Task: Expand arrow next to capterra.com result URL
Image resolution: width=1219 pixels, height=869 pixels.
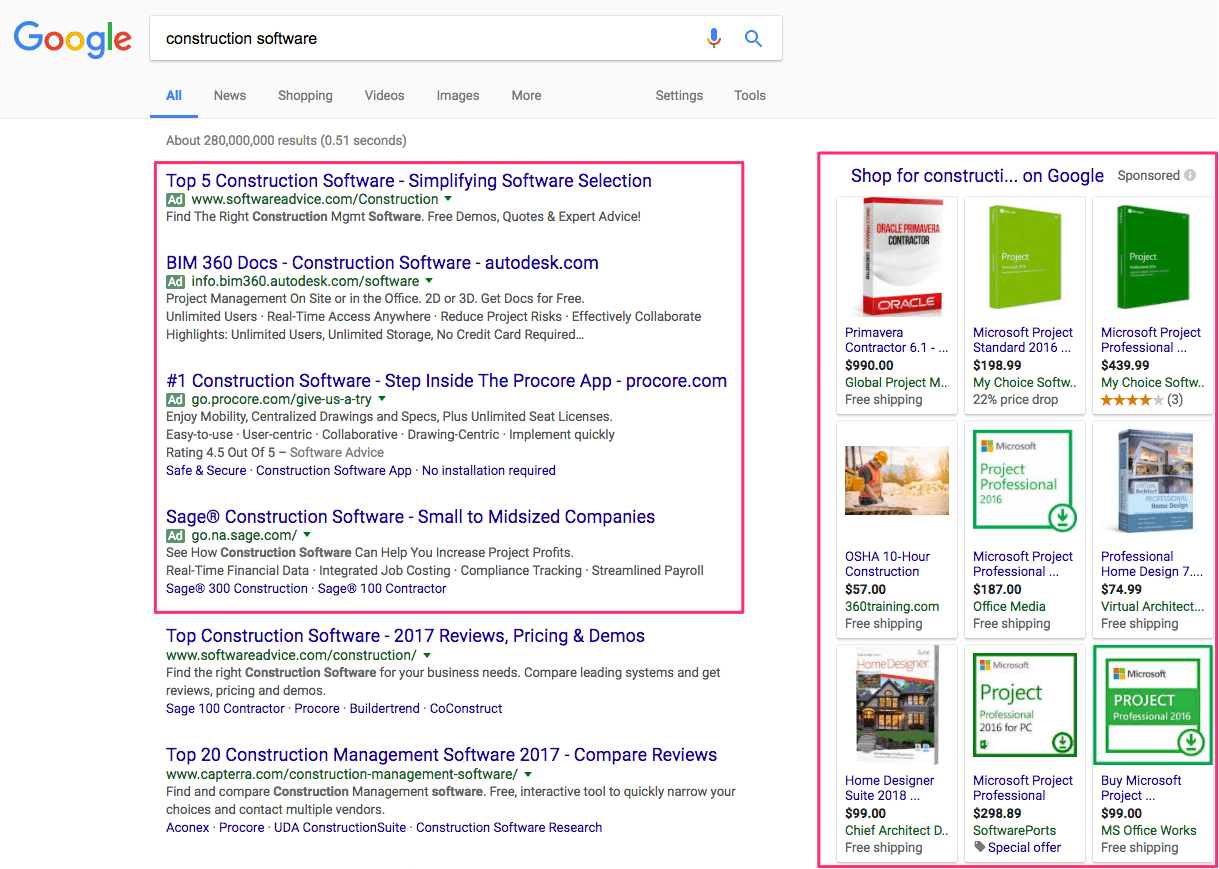Action: point(528,774)
